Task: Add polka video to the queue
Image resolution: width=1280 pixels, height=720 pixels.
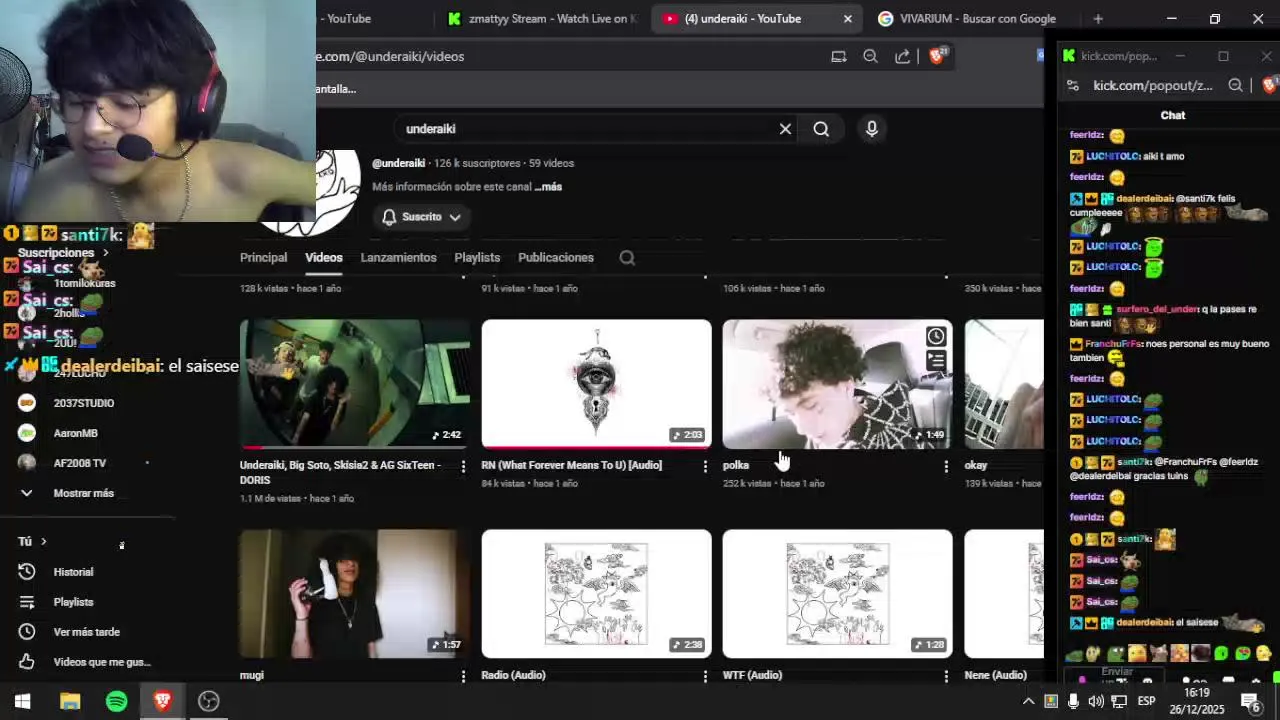Action: [936, 361]
